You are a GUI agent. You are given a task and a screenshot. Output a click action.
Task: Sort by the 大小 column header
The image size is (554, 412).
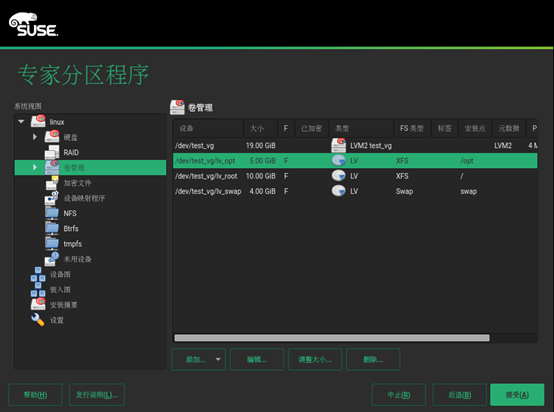[260, 128]
